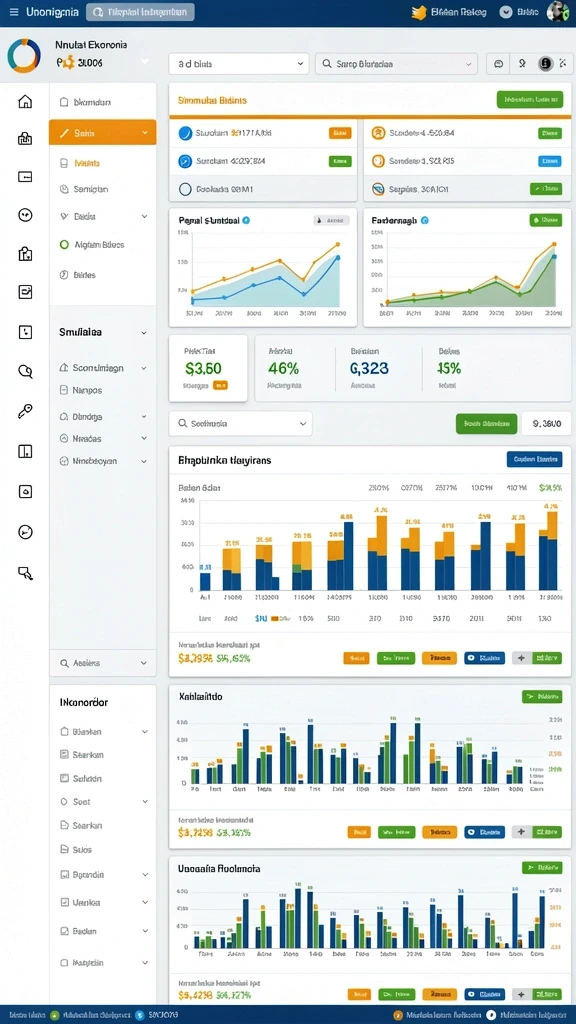Screen dimensions: 576x1024
Task: Focus the Sarop Blonadae search field
Action: tap(396, 64)
